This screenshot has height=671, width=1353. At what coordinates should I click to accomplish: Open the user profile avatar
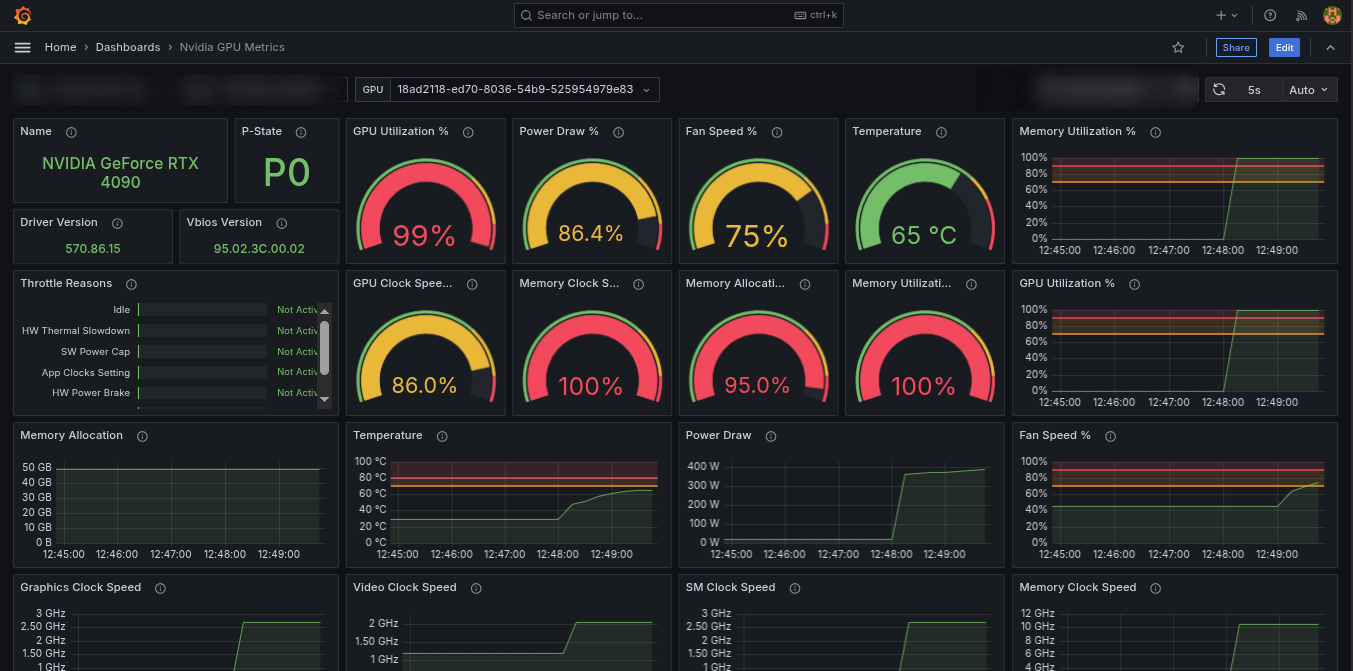click(1332, 15)
